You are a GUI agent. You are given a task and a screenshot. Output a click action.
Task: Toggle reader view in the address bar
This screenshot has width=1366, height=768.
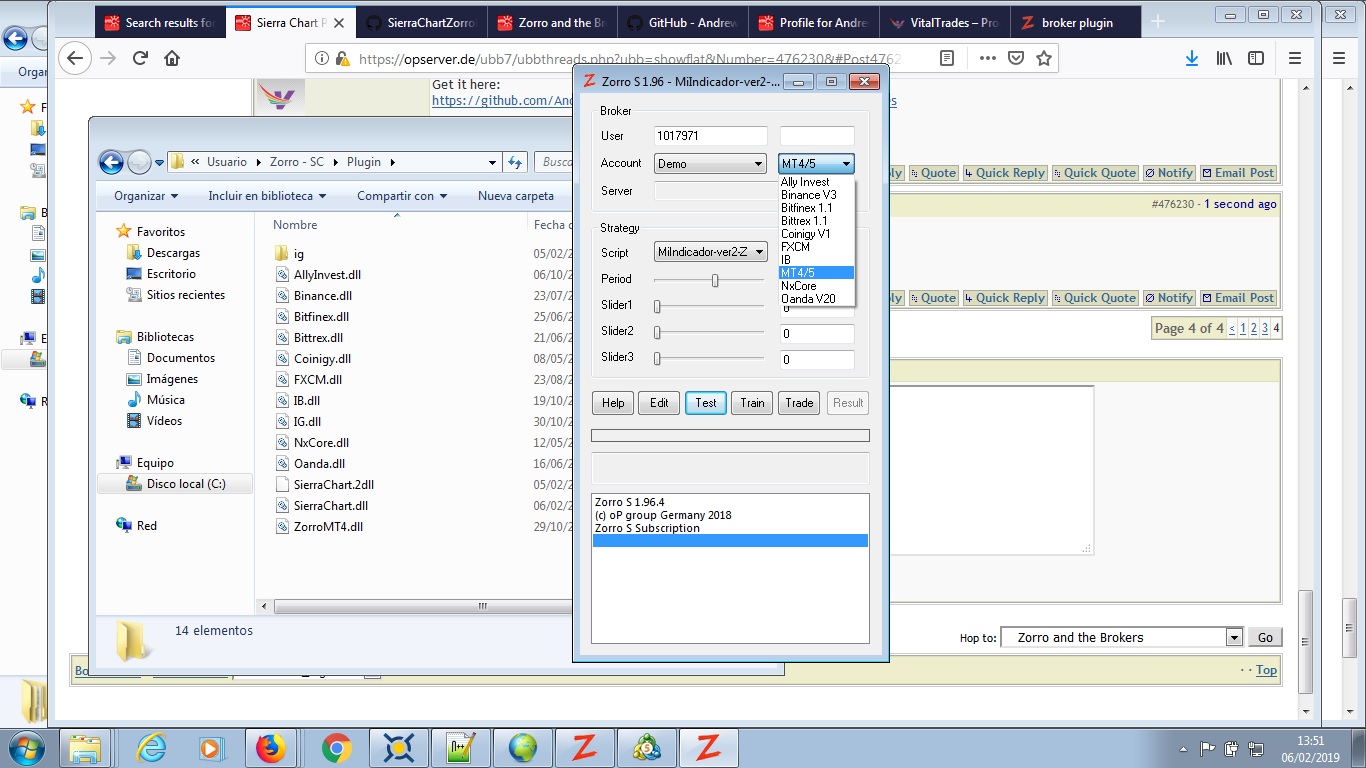[948, 58]
